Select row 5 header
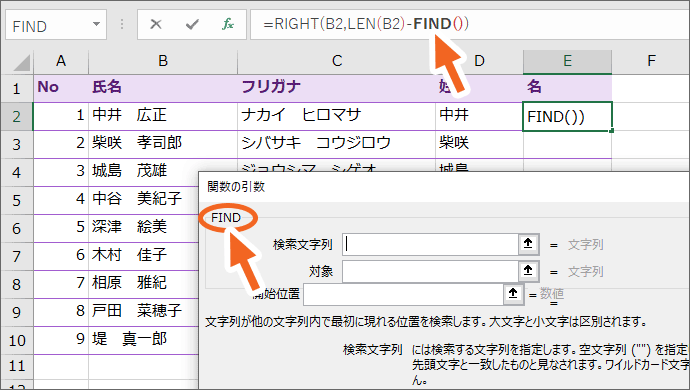Viewport: 690px width, 390px height. coord(17,200)
